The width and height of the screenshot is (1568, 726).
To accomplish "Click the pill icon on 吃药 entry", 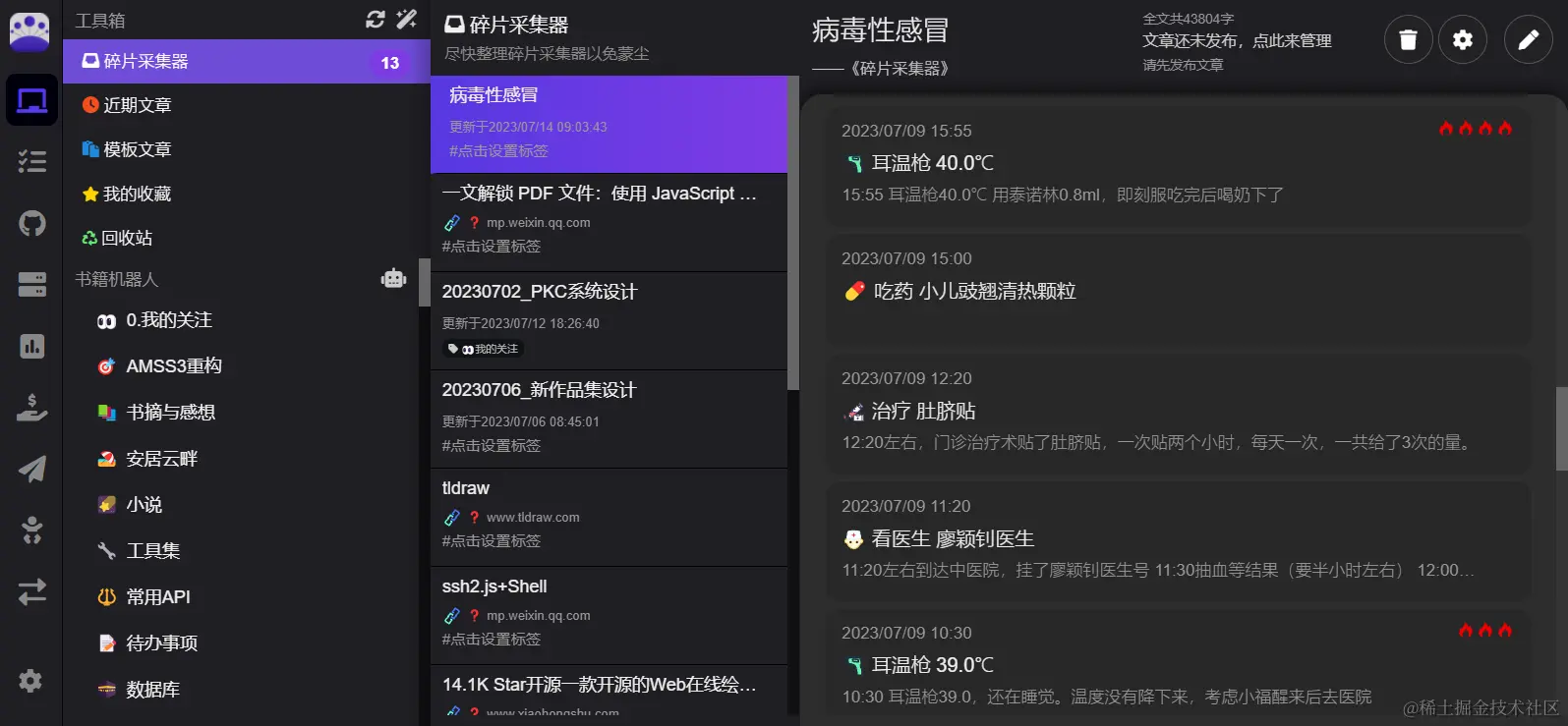I will [854, 292].
